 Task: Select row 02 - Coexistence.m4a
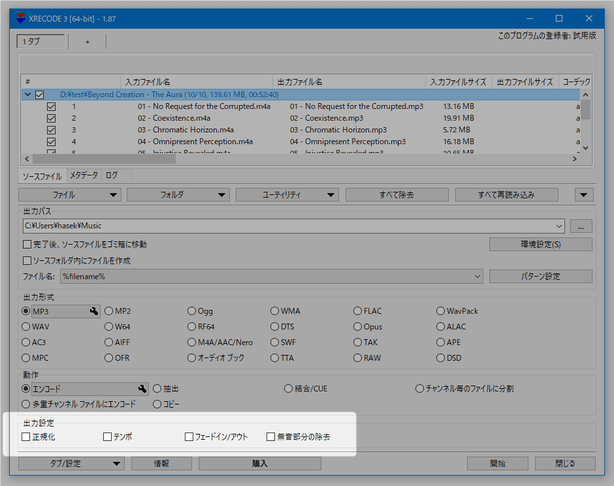click(x=300, y=118)
